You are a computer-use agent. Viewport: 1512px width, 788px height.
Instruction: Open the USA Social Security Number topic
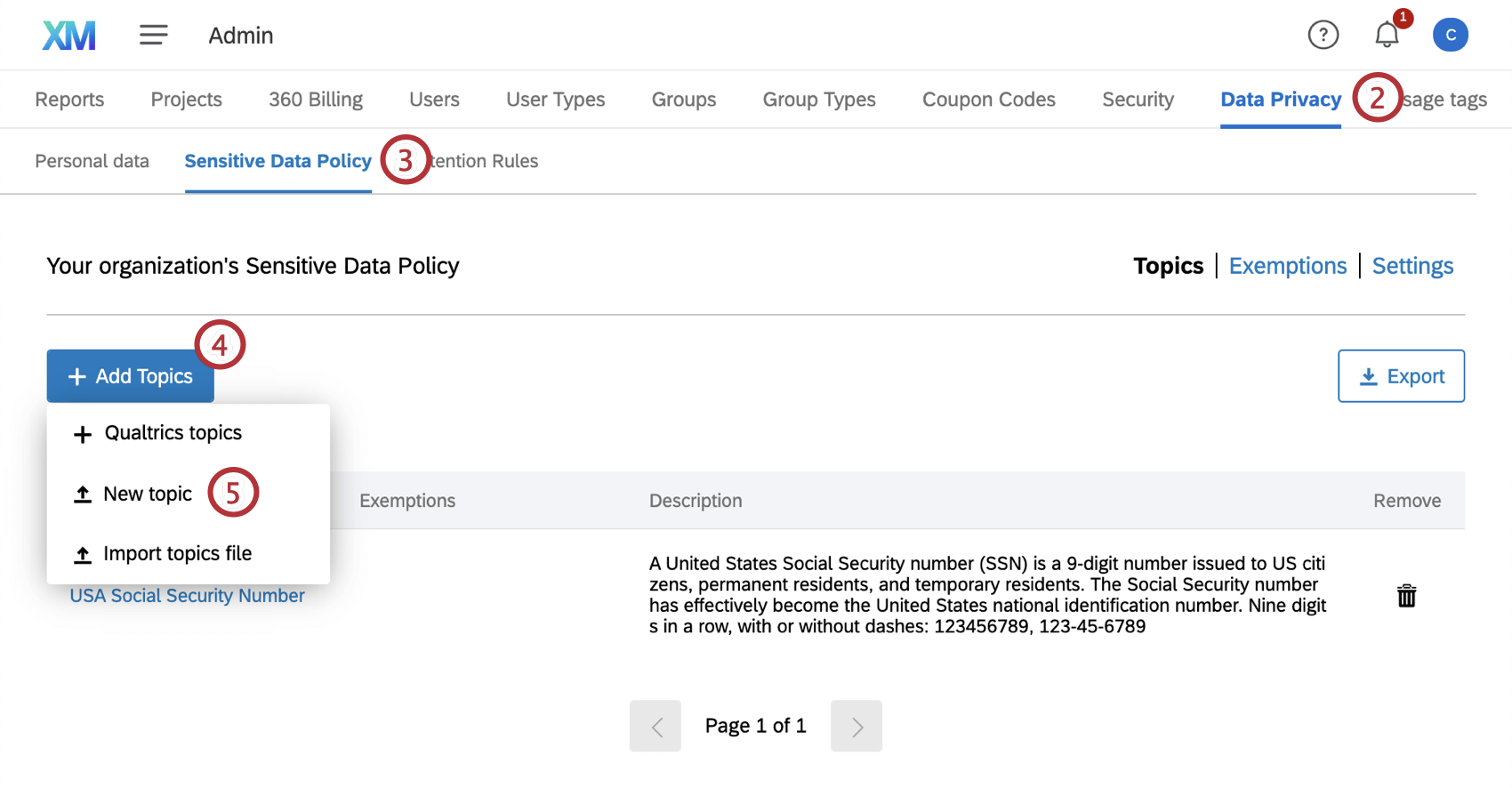187,596
